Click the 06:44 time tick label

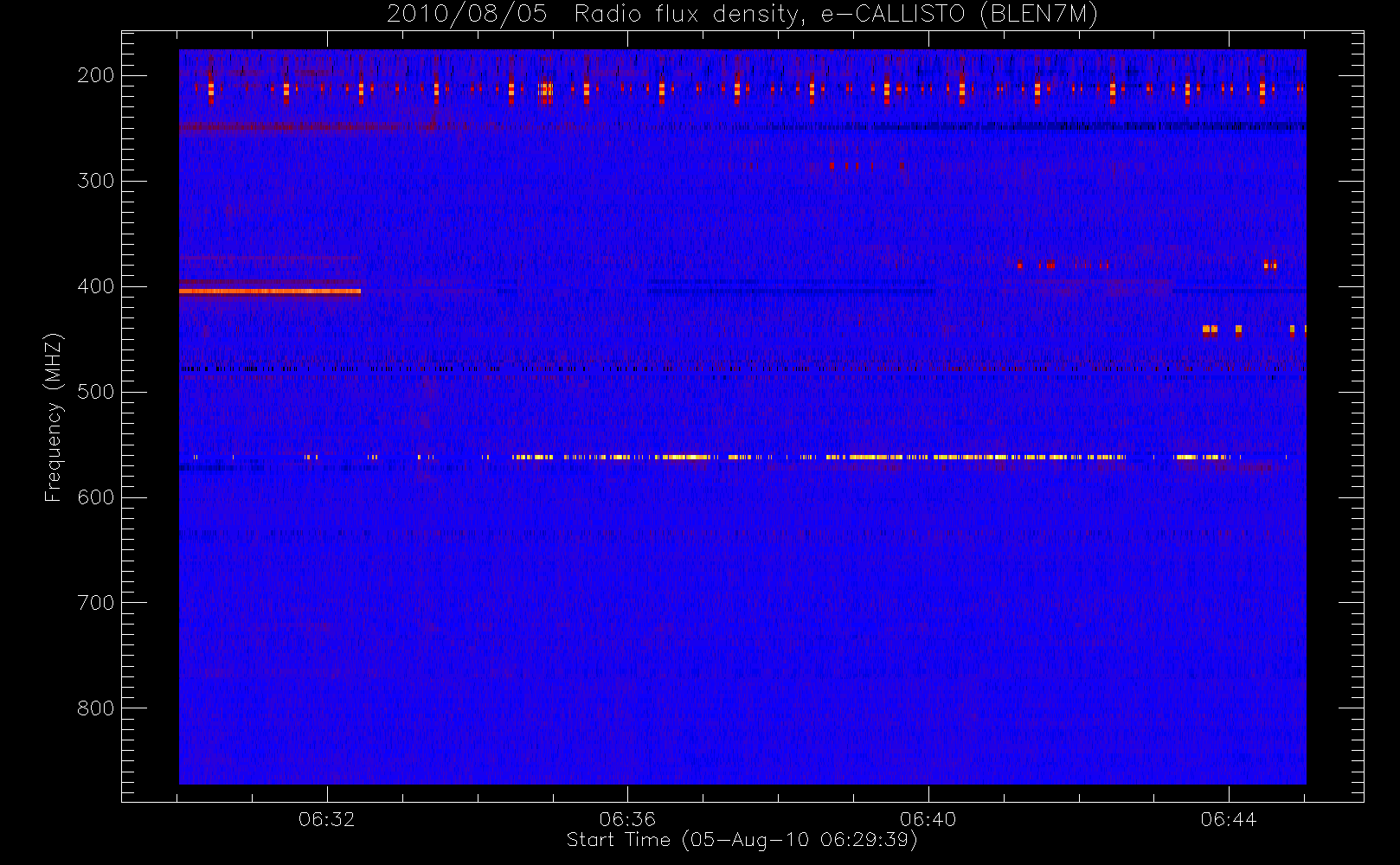[1229, 819]
